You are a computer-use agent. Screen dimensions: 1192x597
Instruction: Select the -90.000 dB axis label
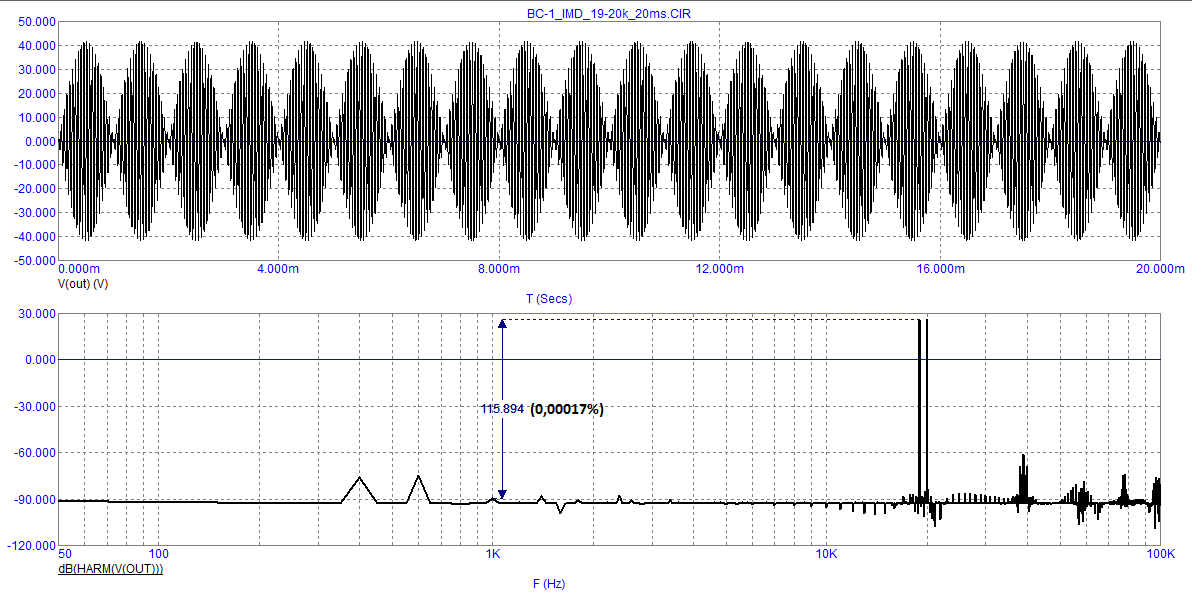[x=36, y=500]
